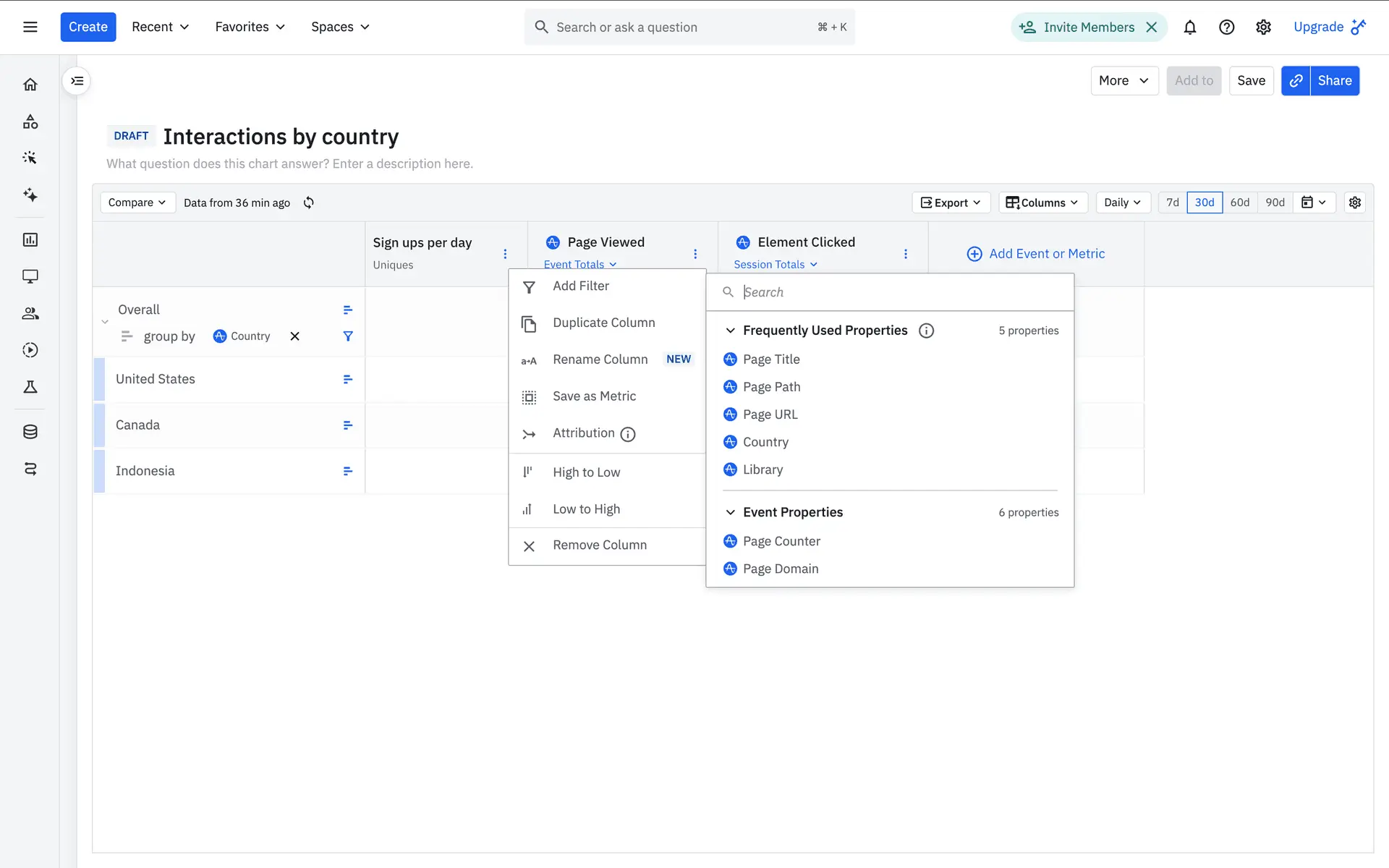1389x868 pixels.
Task: Choose Duplicate Column from the menu
Action: click(603, 323)
